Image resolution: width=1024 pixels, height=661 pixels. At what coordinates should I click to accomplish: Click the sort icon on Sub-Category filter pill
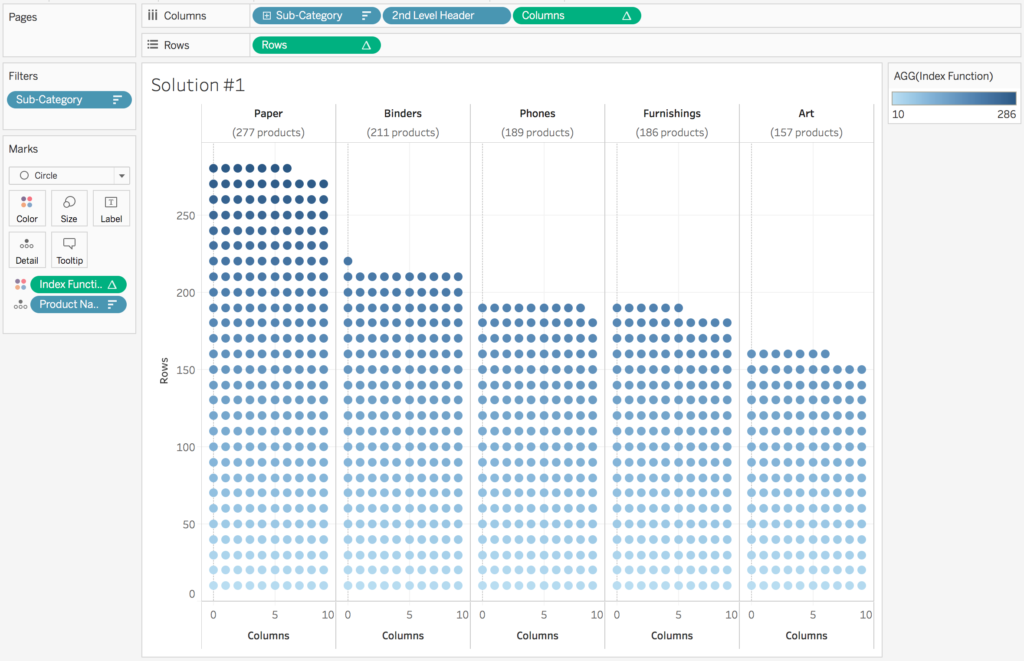coord(118,100)
